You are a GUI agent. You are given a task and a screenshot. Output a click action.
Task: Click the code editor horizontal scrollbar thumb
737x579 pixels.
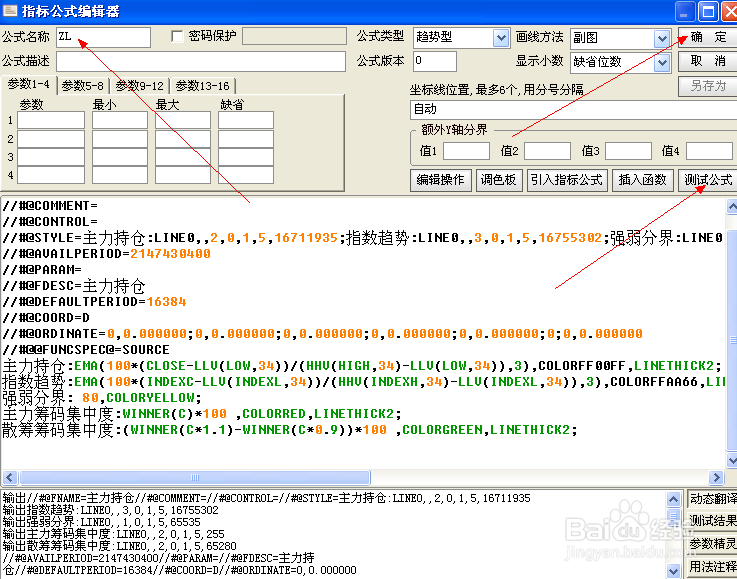(x=195, y=478)
